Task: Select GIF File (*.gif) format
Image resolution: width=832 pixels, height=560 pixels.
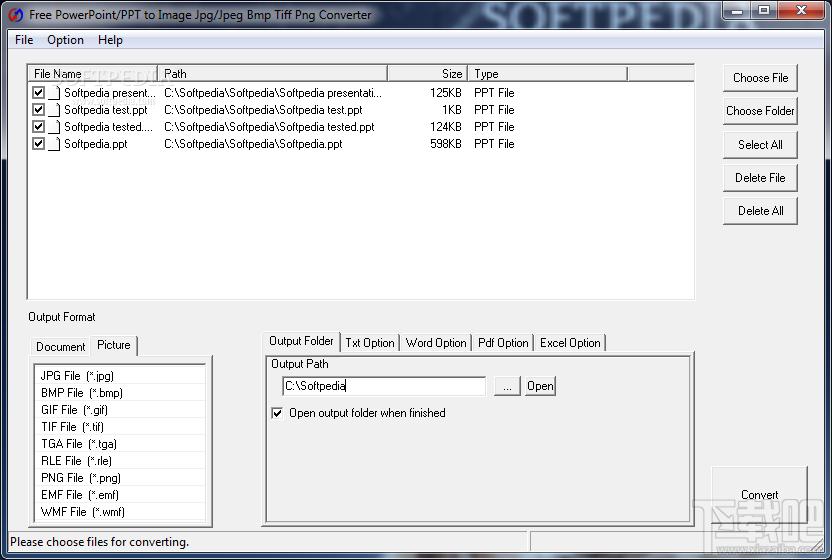Action: pyautogui.click(x=119, y=410)
